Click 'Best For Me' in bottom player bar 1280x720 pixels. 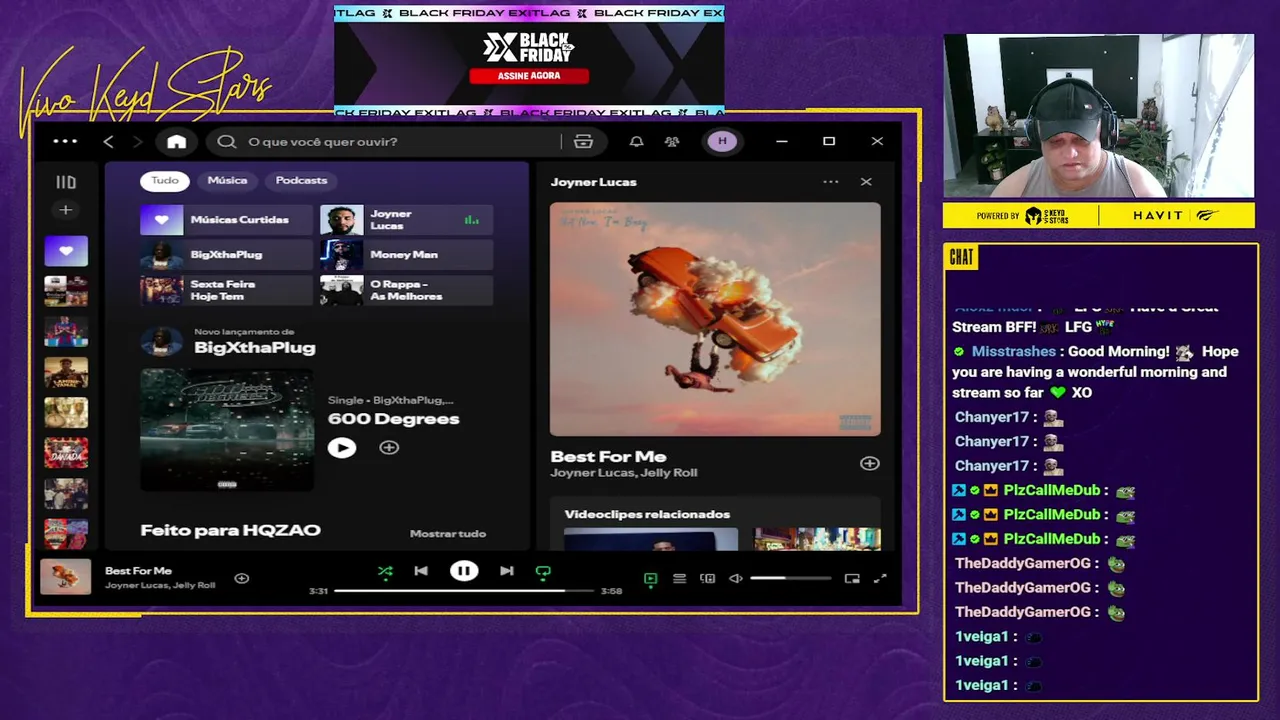click(138, 571)
